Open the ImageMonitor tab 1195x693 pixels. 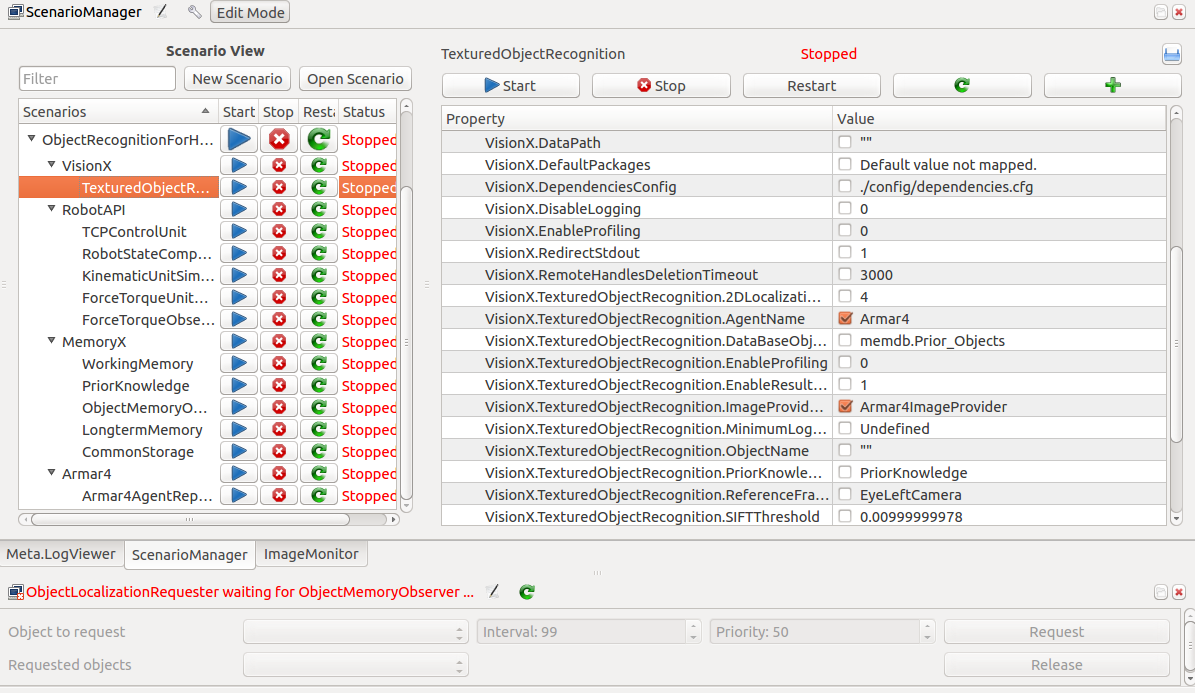[x=311, y=554]
